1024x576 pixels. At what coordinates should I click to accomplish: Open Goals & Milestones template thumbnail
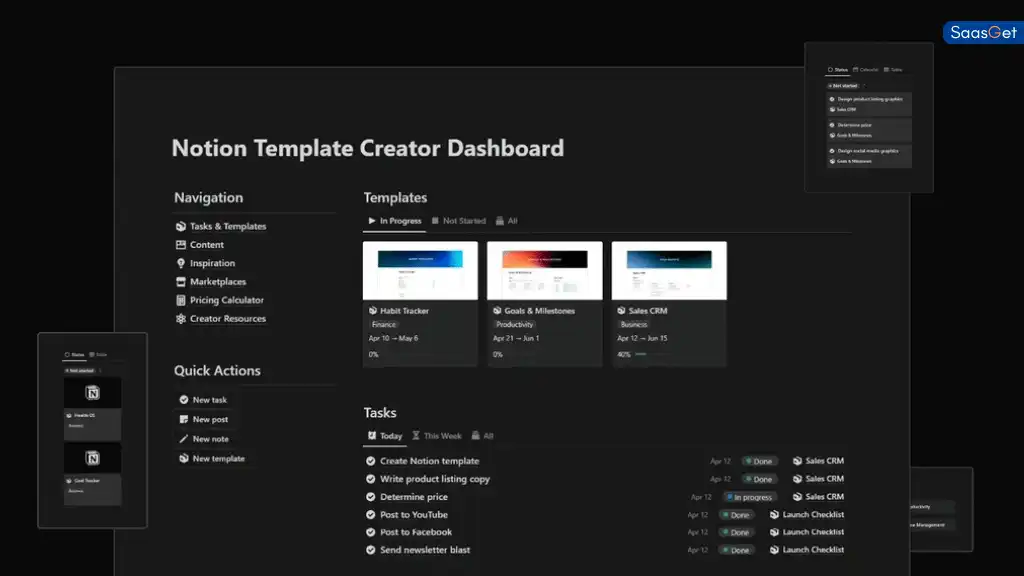point(545,271)
